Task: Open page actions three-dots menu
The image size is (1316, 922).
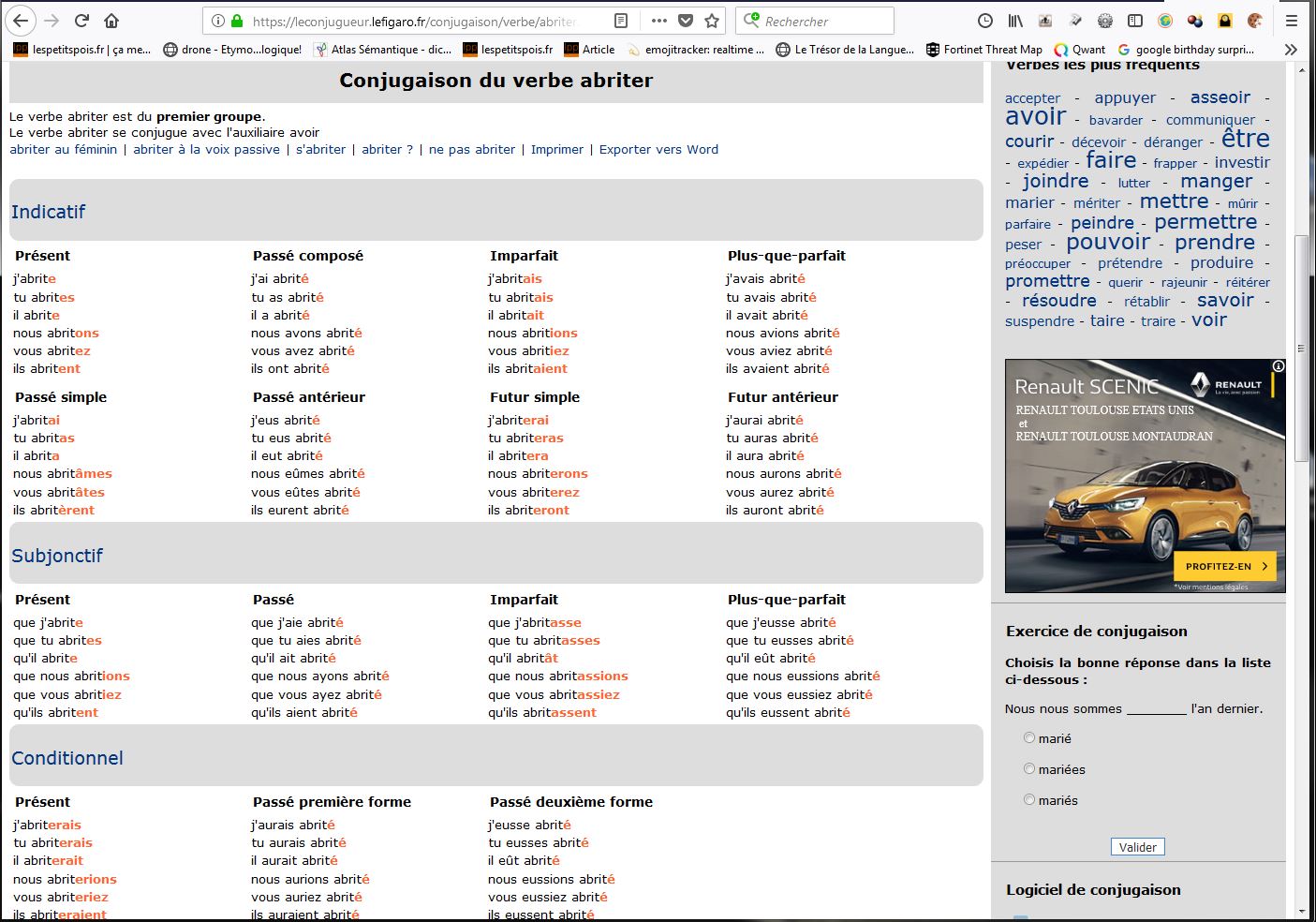Action: pyautogui.click(x=658, y=21)
